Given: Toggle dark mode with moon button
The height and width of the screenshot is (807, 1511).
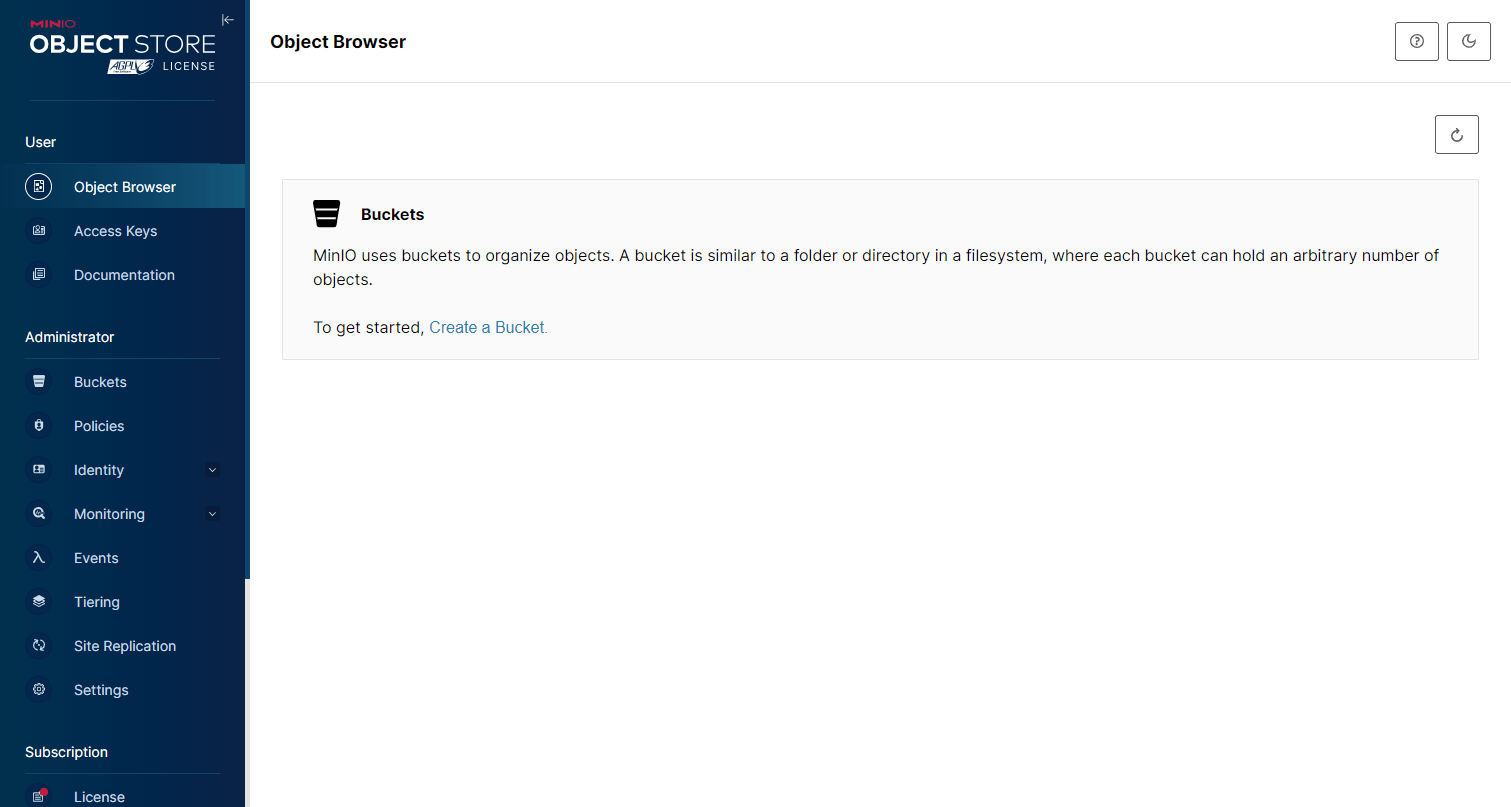Looking at the screenshot, I should point(1468,41).
